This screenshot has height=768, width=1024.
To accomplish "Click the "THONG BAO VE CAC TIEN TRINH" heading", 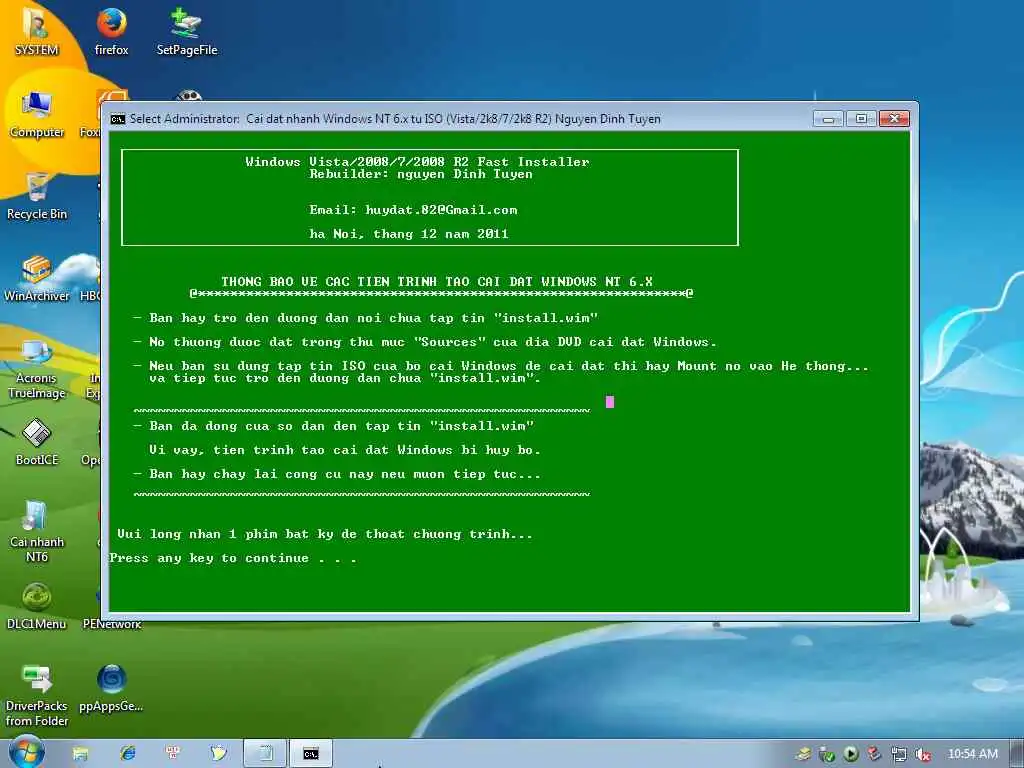I will (x=437, y=281).
